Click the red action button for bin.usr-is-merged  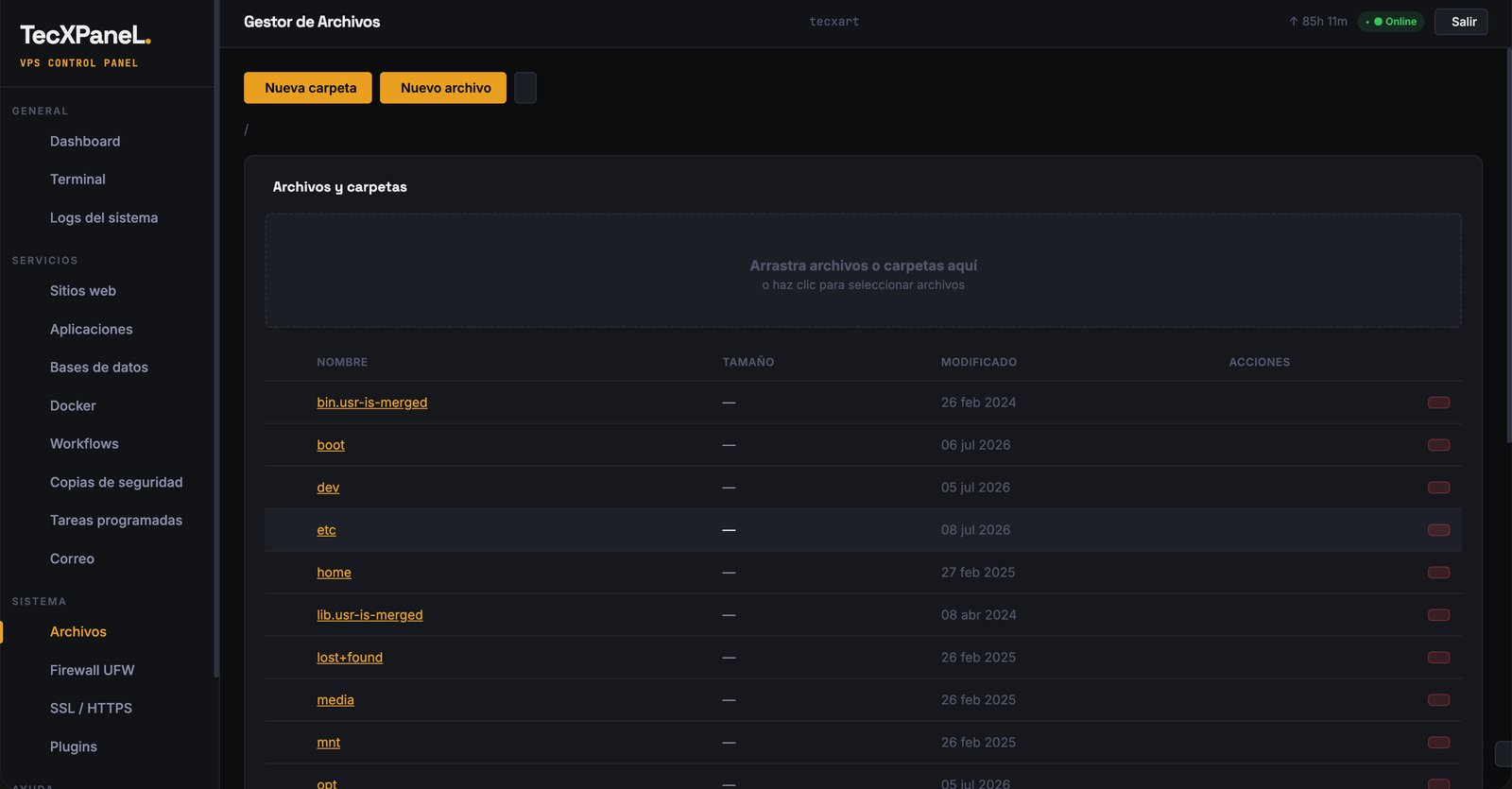coord(1438,403)
